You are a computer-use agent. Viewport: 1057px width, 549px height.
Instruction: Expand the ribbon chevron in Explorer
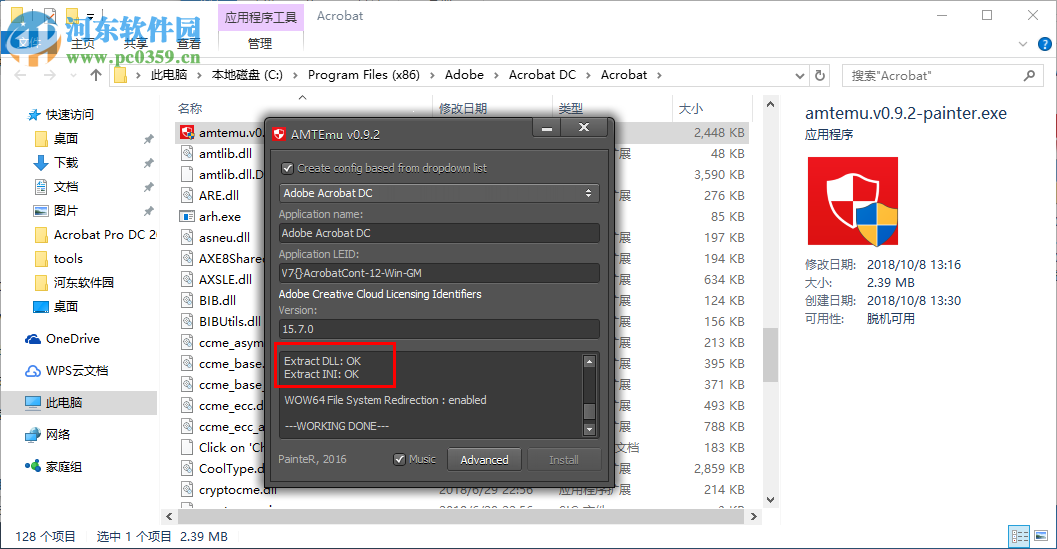click(1023, 45)
